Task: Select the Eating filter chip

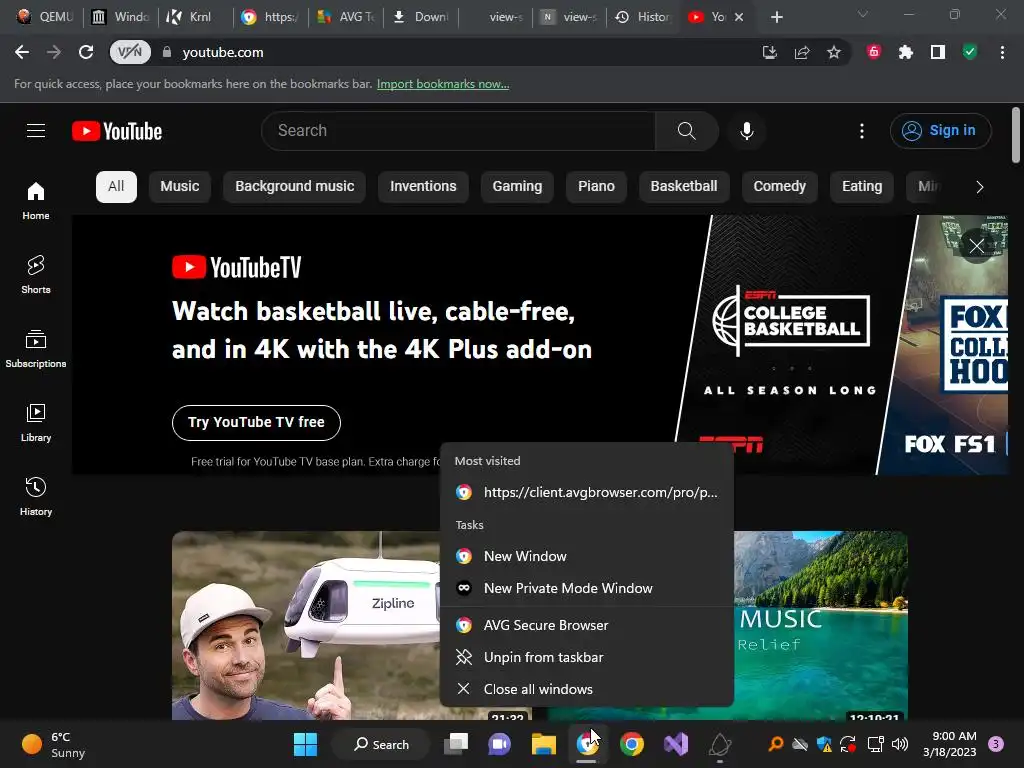Action: point(862,187)
